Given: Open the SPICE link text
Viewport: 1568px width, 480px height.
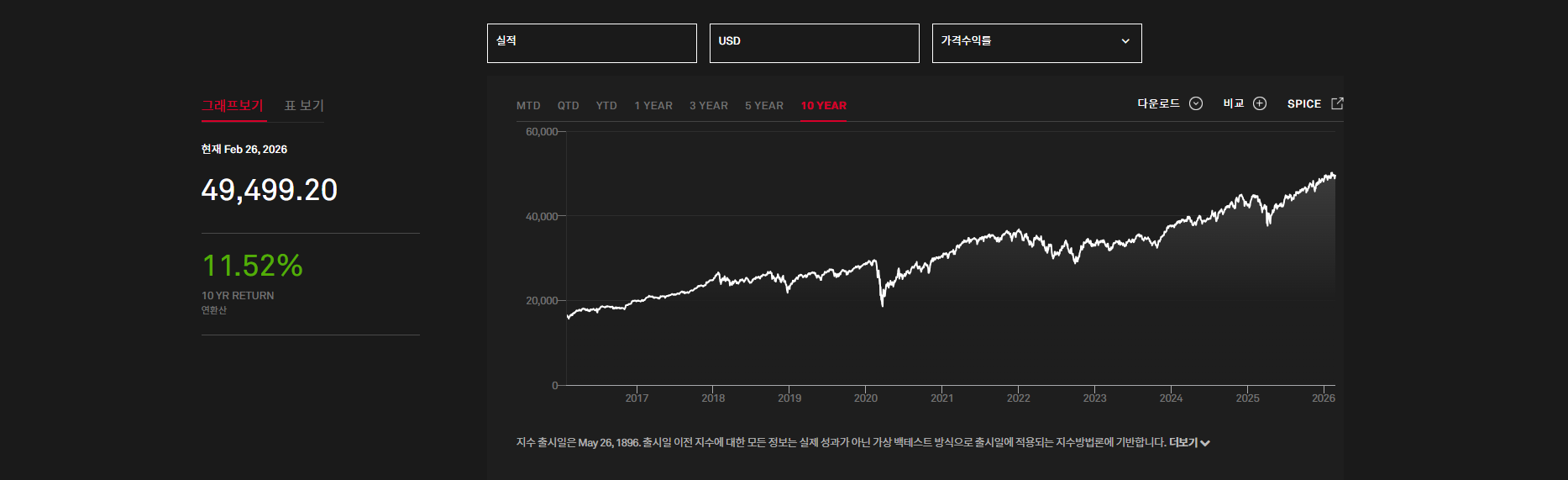Looking at the screenshot, I should click(1304, 103).
